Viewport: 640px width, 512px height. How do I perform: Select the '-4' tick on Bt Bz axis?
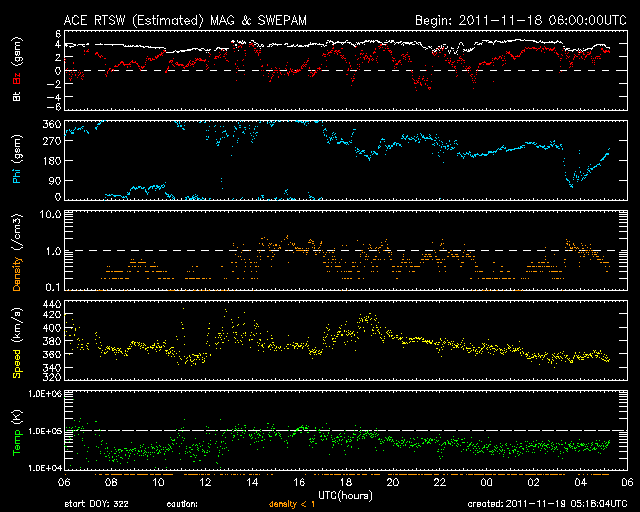point(53,97)
